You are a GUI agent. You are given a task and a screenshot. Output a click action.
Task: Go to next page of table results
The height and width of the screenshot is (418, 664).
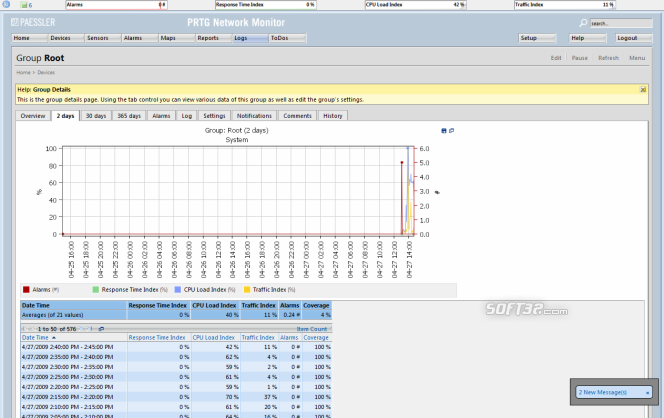pos(81,329)
